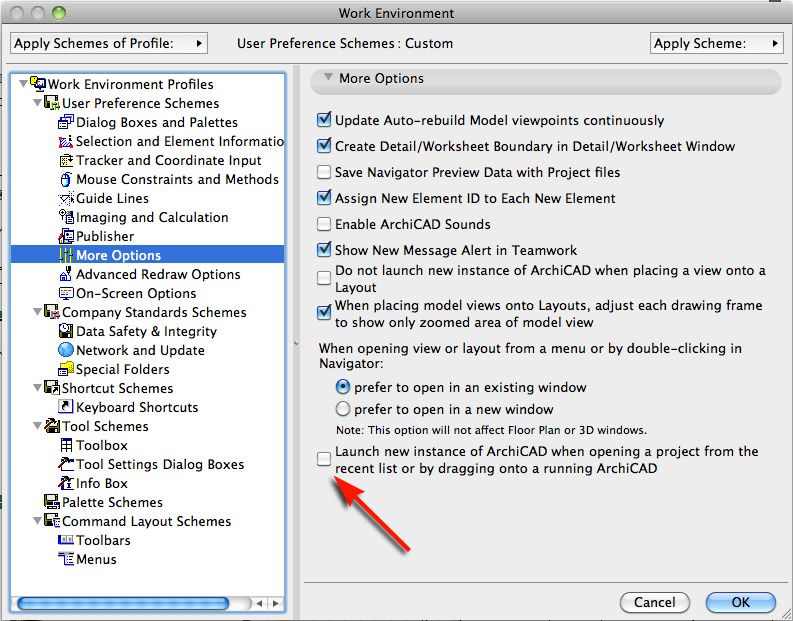This screenshot has width=793, height=621.
Task: Click the Special Folders icon
Action: [66, 369]
